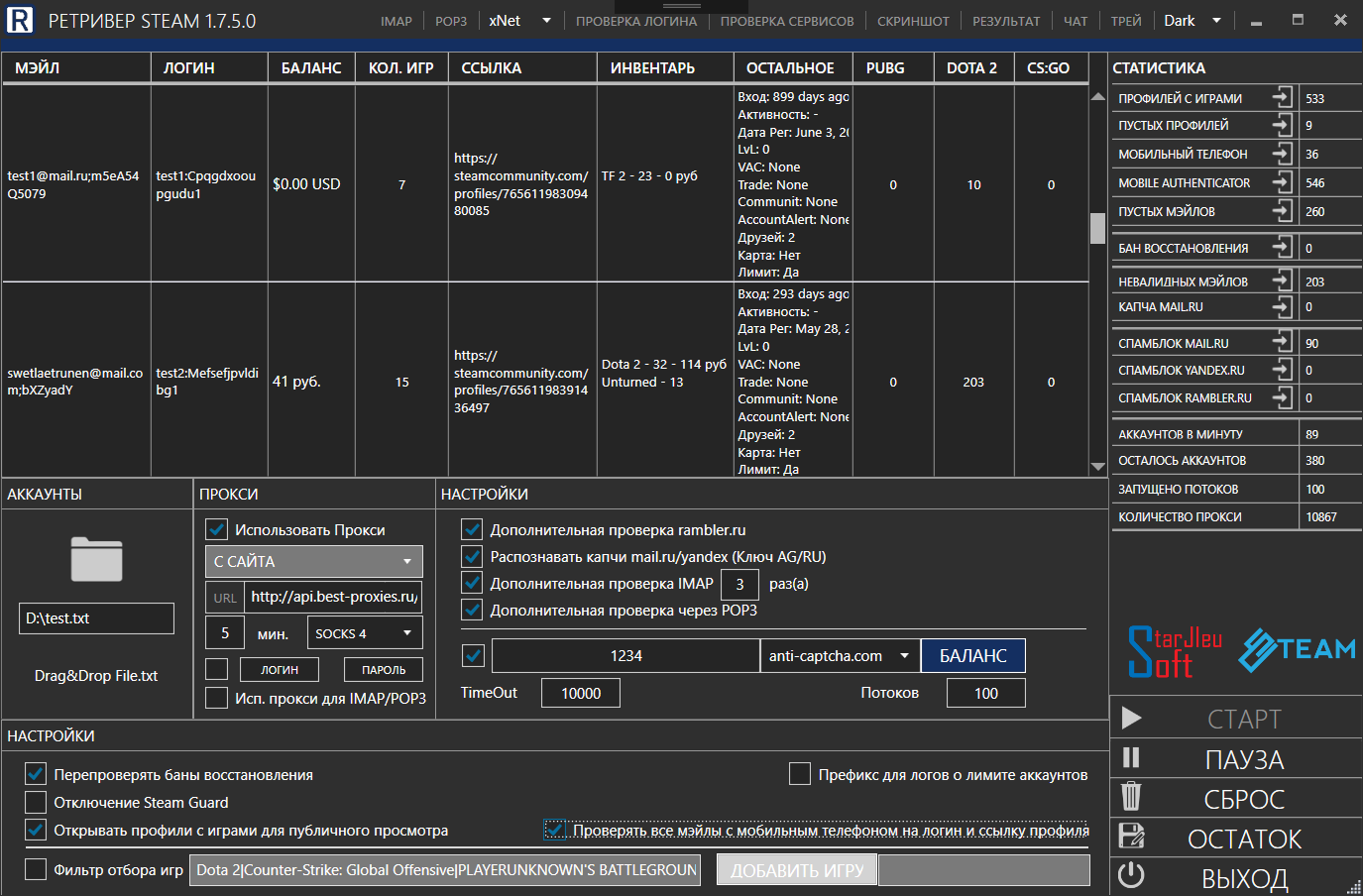This screenshot has width=1363, height=896.
Task: Click the TimeOut field showing 10000
Action: coord(581,693)
